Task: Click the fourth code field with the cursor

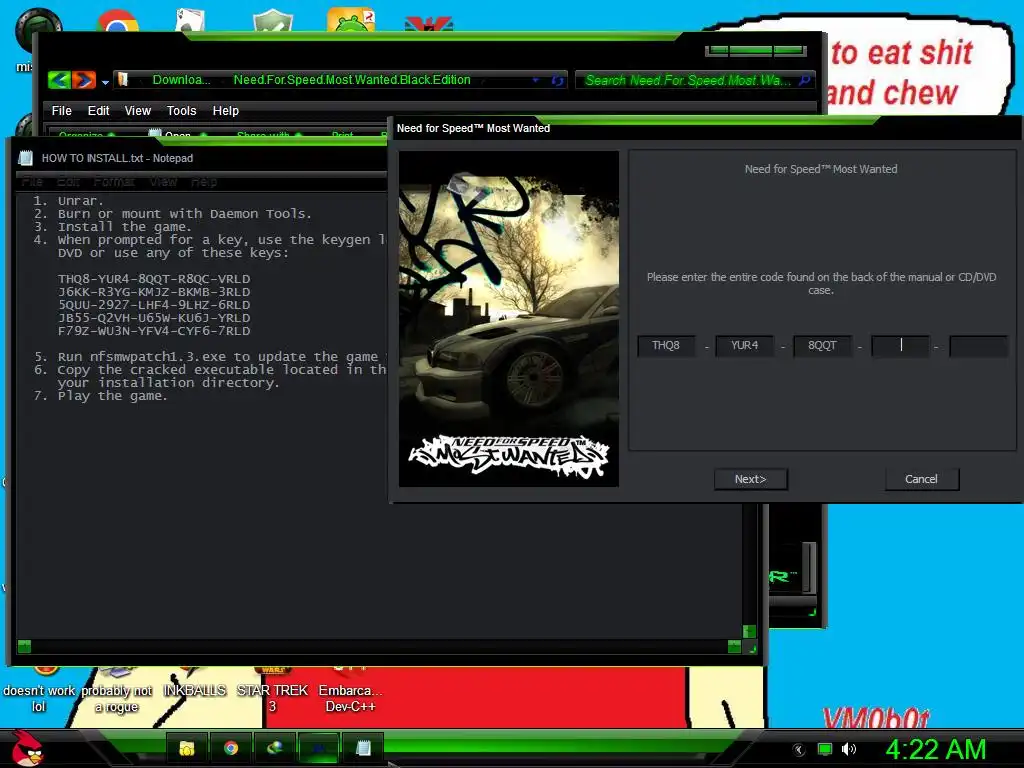Action: [x=901, y=345]
